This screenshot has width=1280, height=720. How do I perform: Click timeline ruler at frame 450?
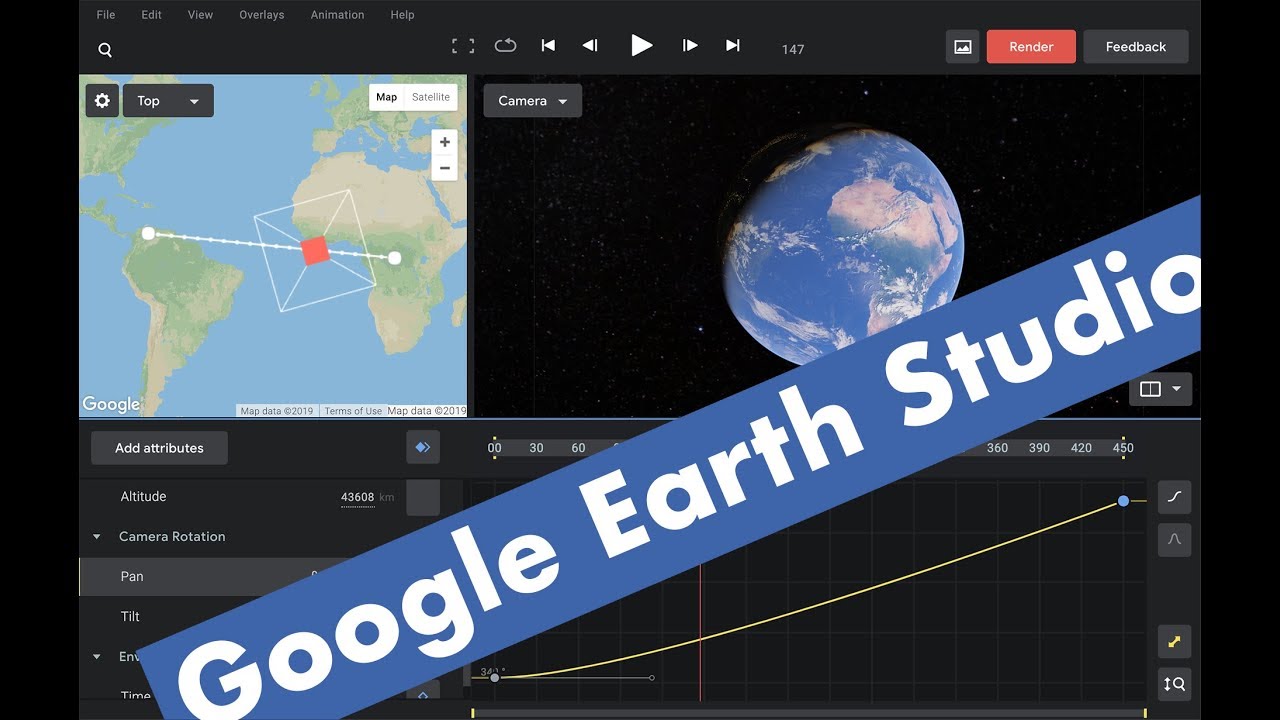(x=1123, y=448)
